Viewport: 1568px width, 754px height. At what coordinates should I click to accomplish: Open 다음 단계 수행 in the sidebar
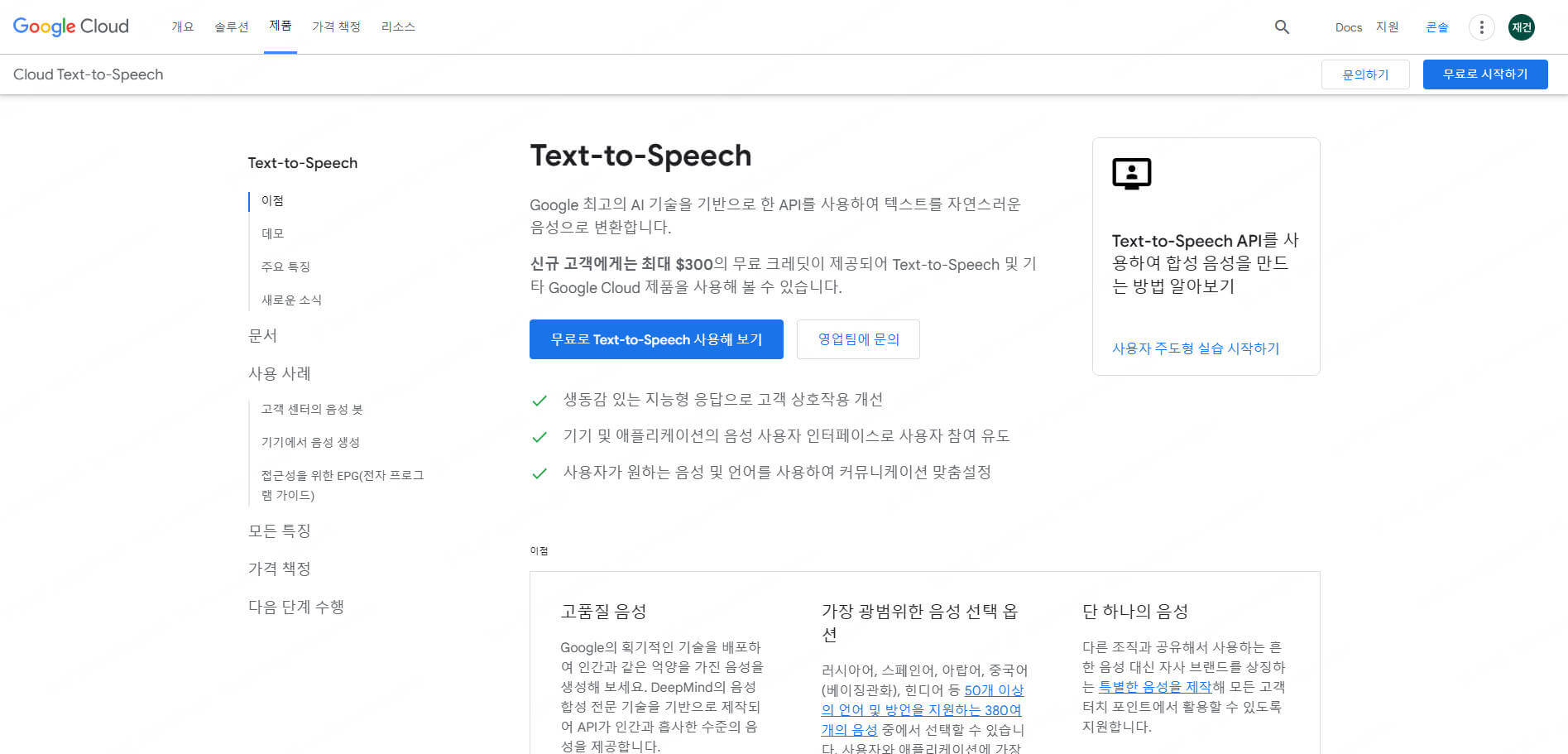click(296, 607)
